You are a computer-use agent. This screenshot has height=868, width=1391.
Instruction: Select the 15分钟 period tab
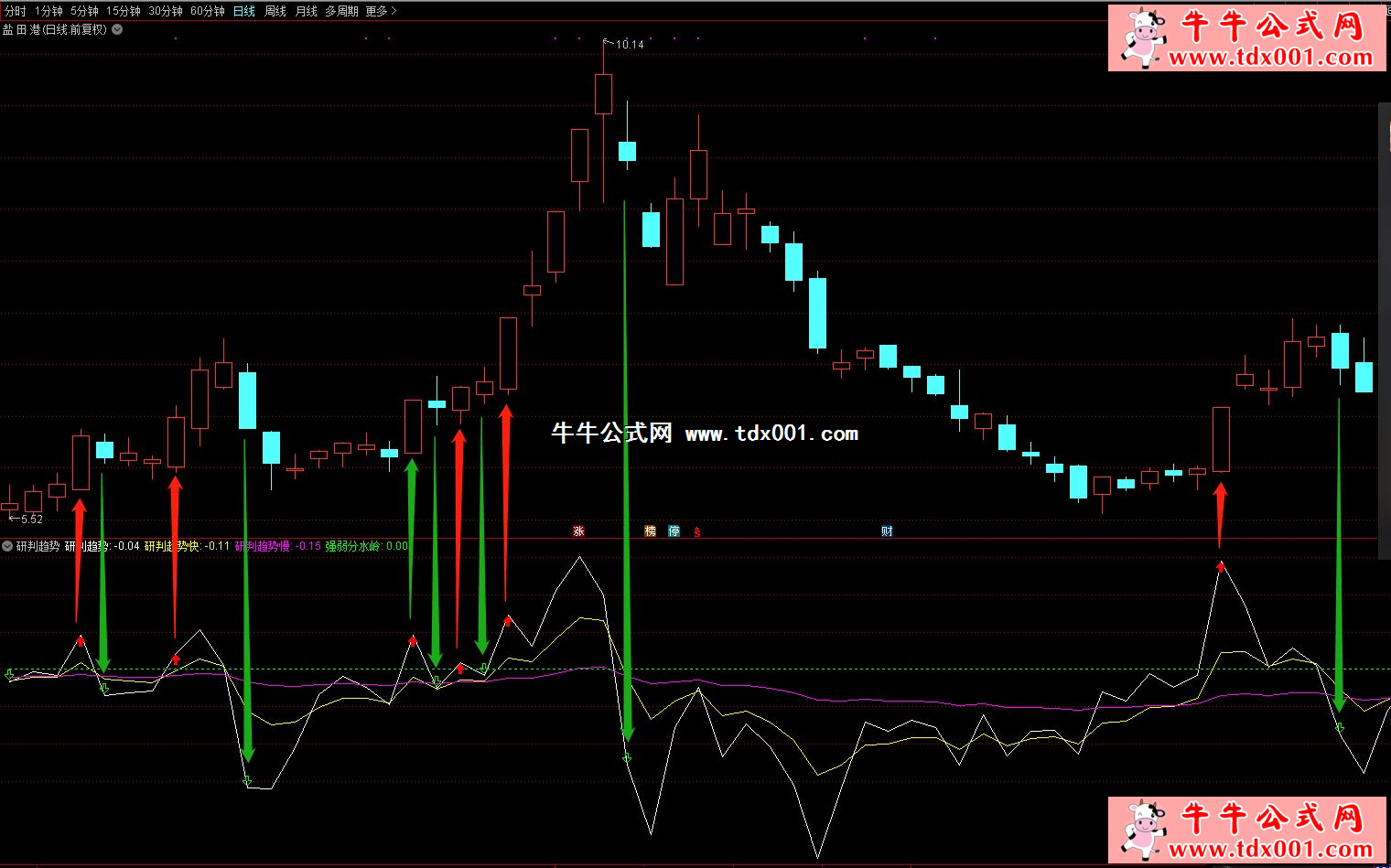click(124, 11)
